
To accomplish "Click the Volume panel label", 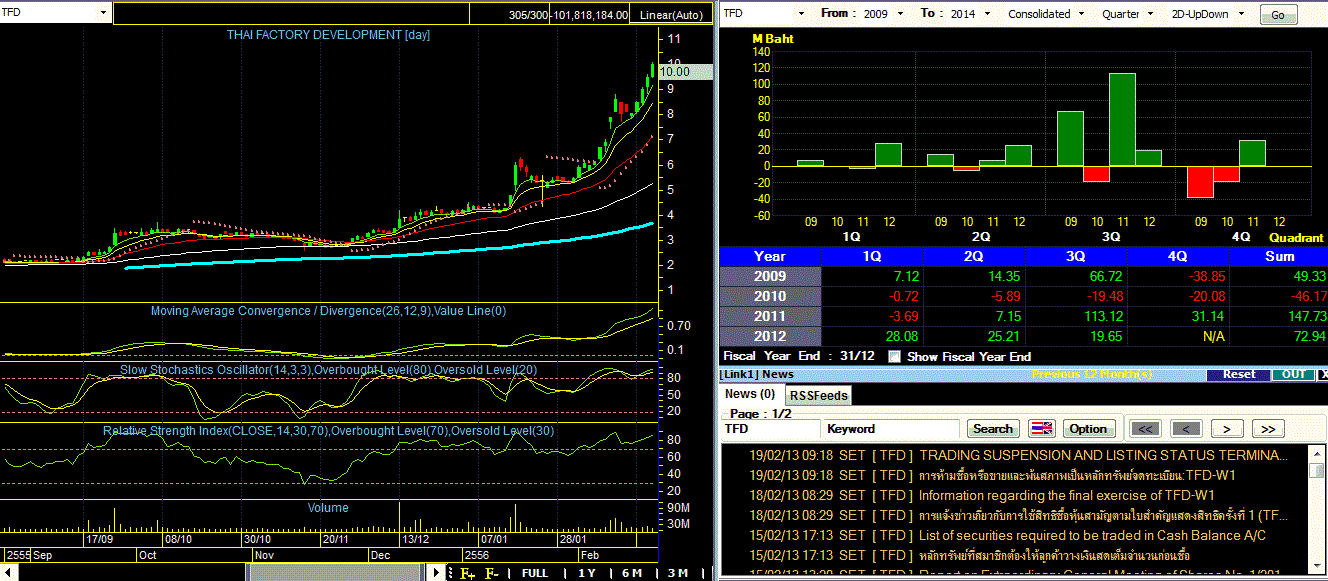I will pos(328,508).
